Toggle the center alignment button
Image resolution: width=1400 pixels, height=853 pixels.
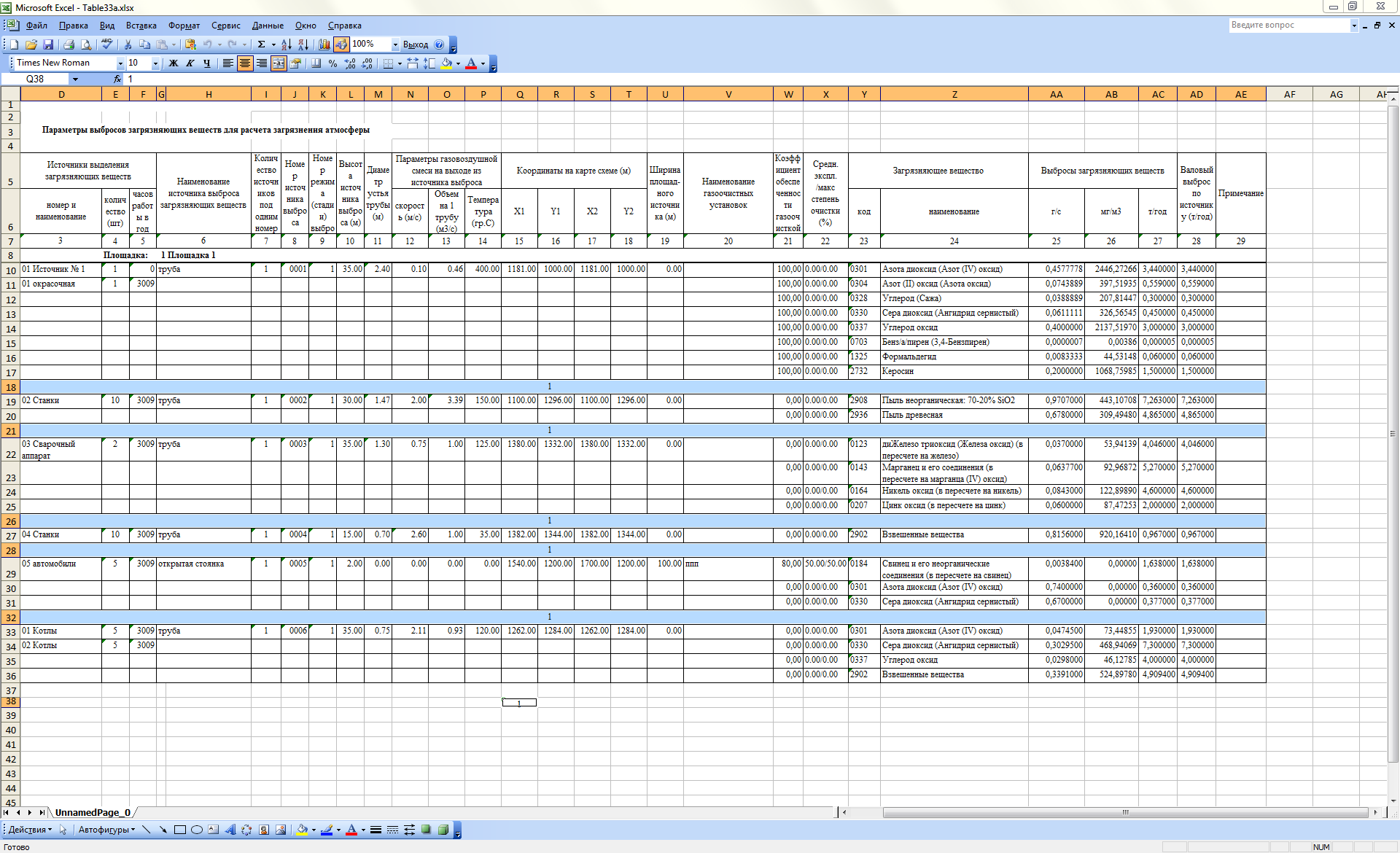(x=245, y=63)
